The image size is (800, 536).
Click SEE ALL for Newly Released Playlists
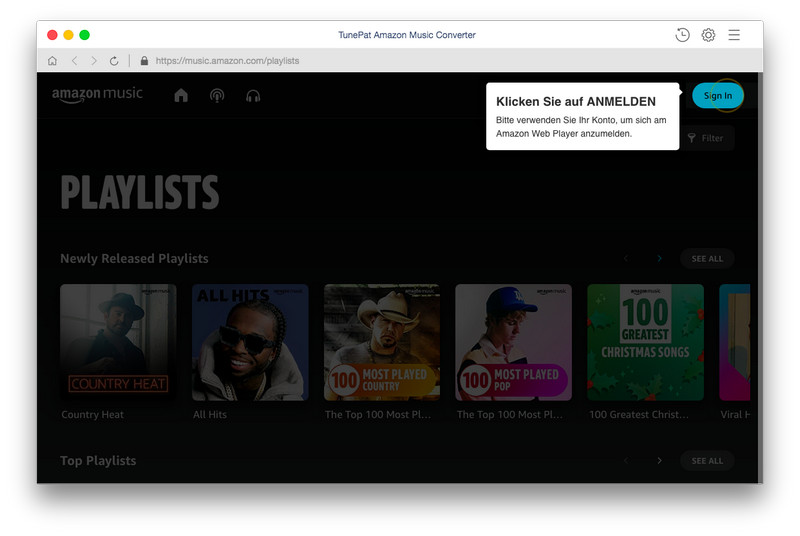707,259
